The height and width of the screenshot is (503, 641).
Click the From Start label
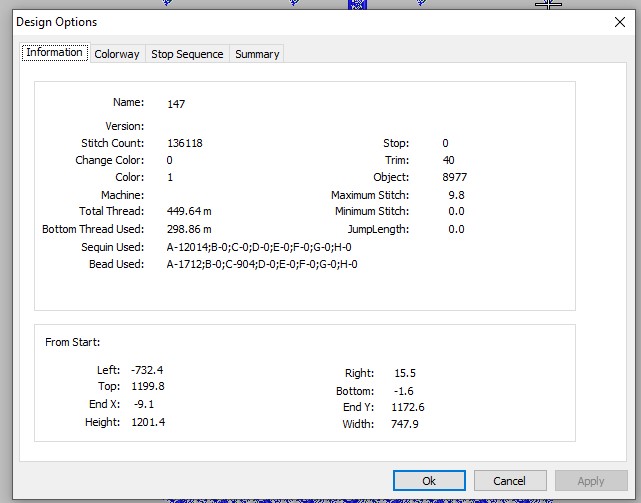click(72, 342)
